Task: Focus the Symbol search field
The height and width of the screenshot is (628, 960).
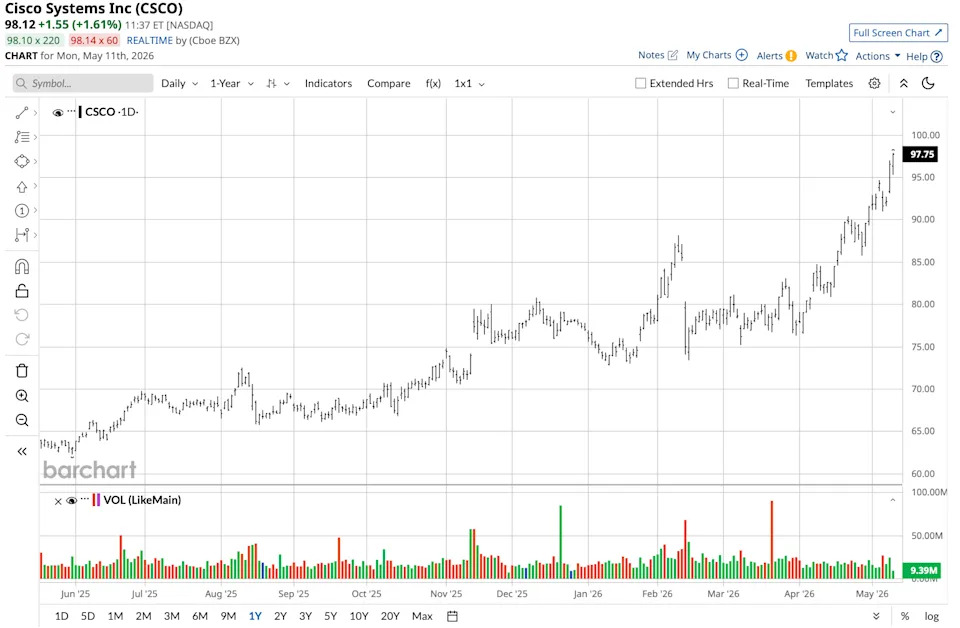Action: [x=83, y=83]
